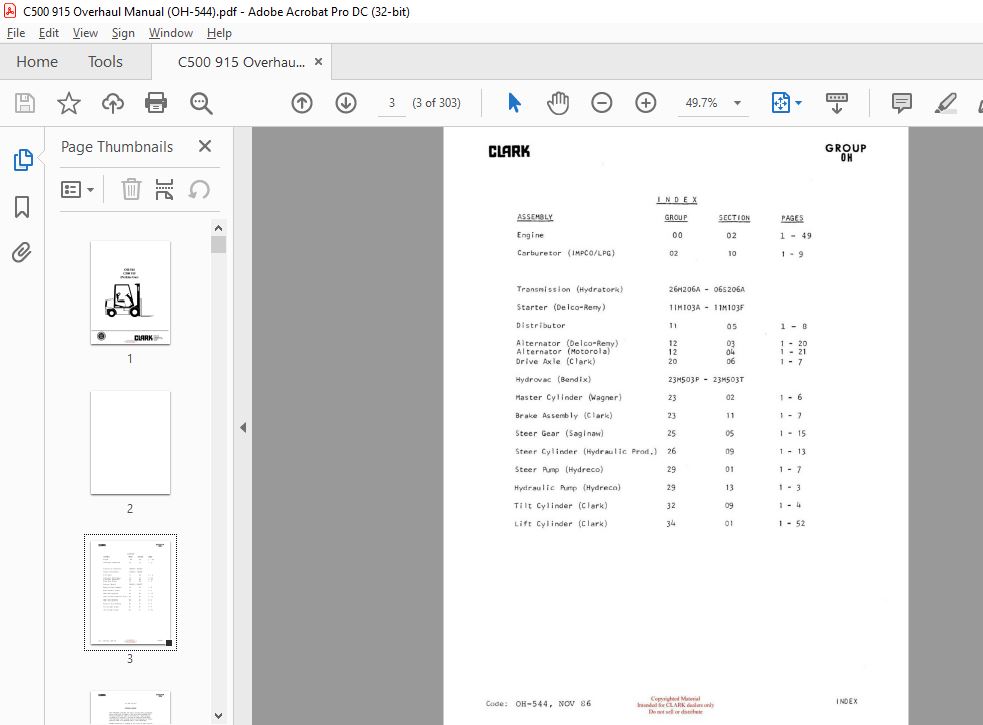Open the Bookmarks pane icon
The height and width of the screenshot is (725, 983).
[22, 206]
